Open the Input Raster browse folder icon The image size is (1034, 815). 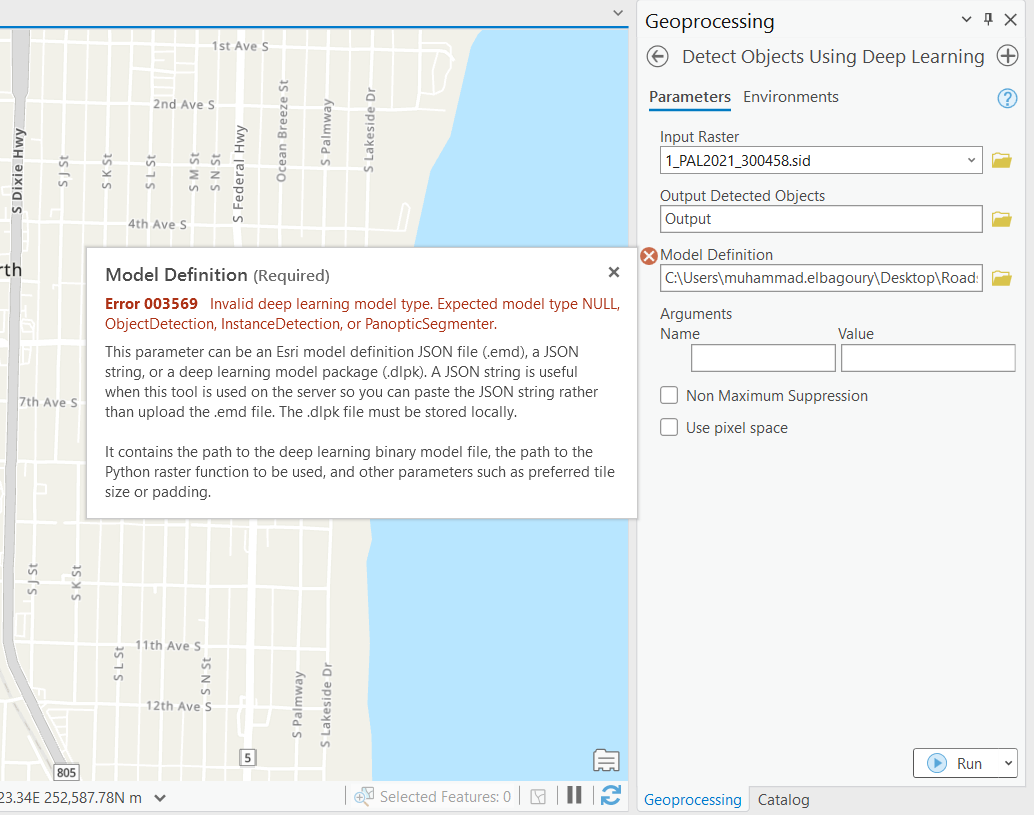pos(1002,160)
